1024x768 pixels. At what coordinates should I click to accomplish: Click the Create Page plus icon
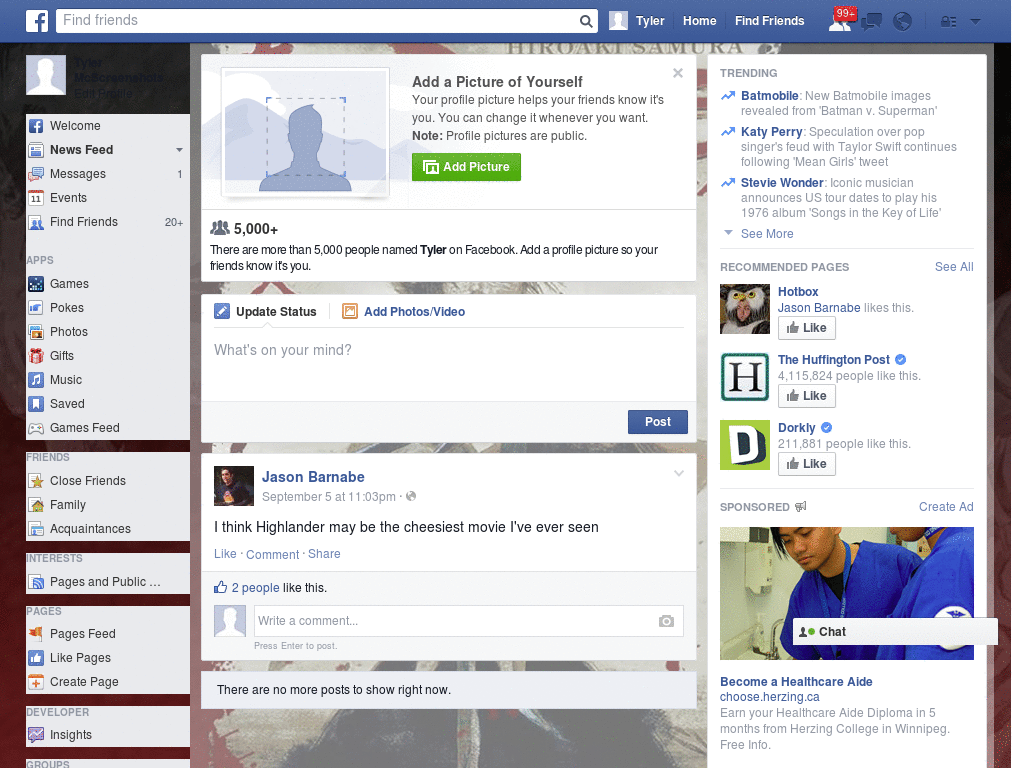click(x=36, y=682)
